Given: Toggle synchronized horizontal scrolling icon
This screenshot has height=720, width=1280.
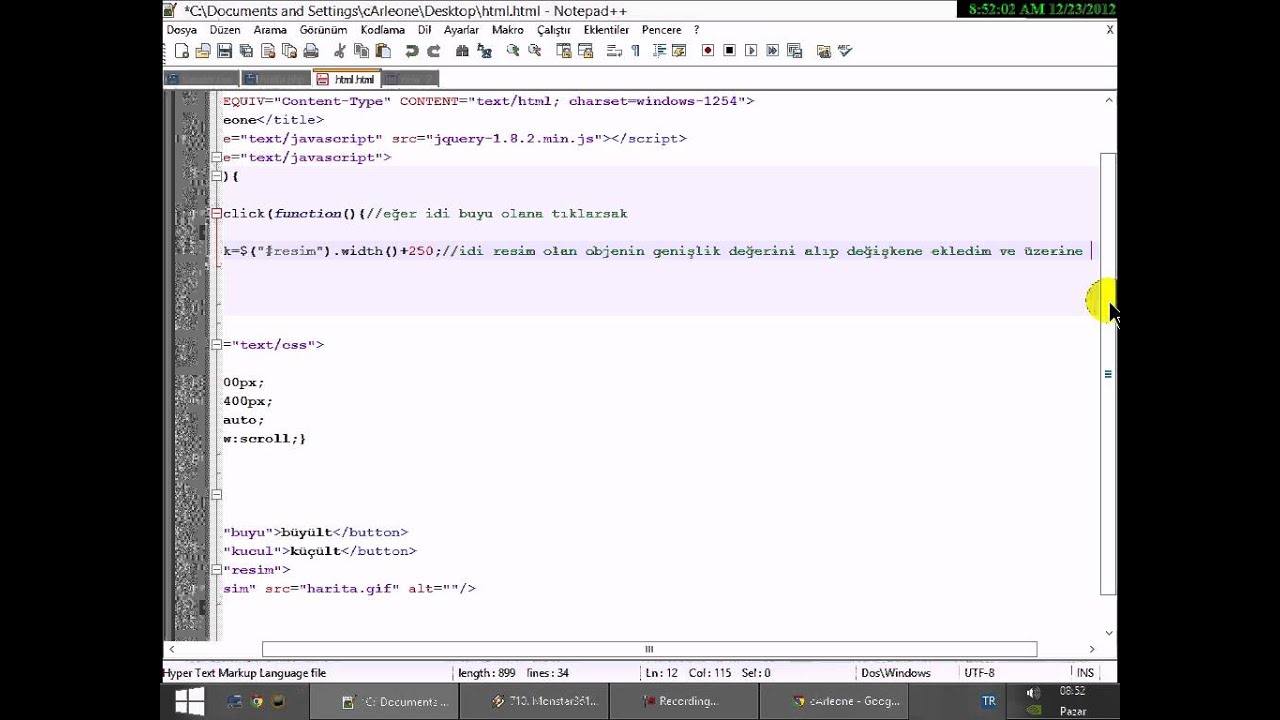Looking at the screenshot, I should pyautogui.click(x=585, y=50).
